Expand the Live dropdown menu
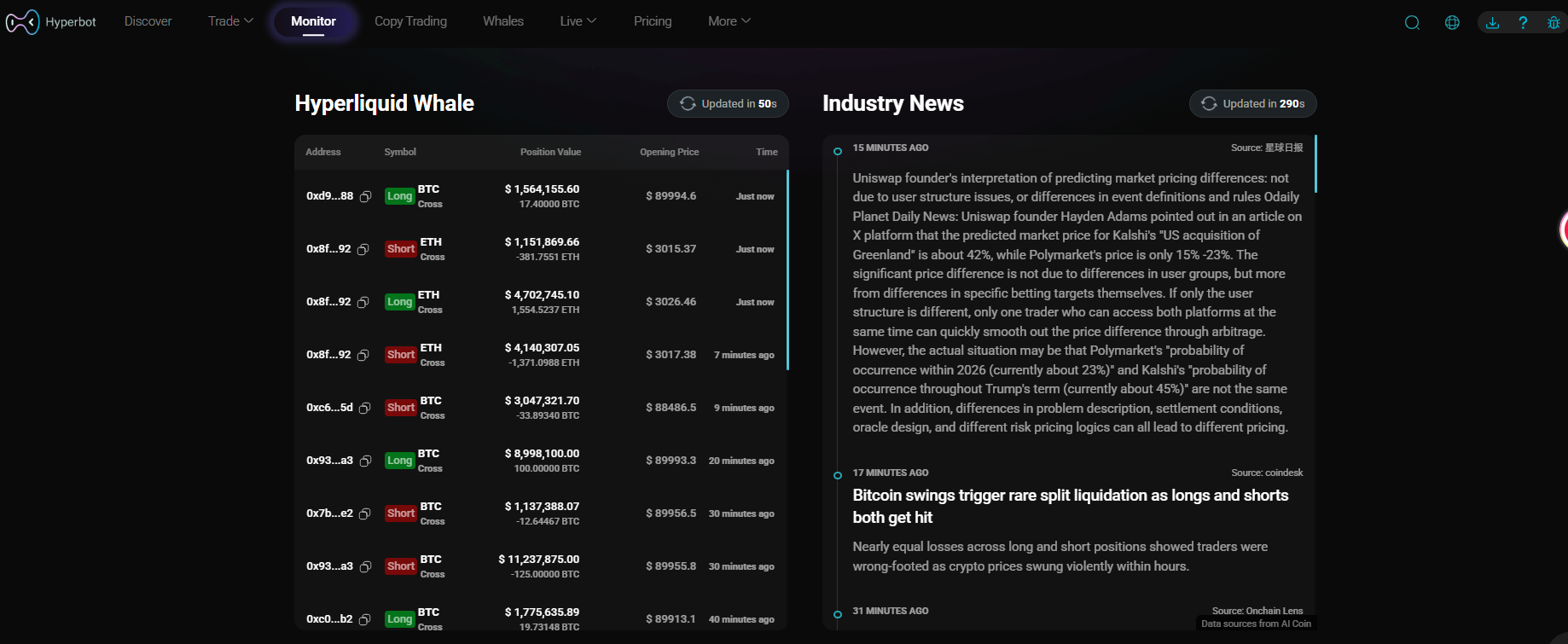The width and height of the screenshot is (1568, 644). pyautogui.click(x=578, y=21)
